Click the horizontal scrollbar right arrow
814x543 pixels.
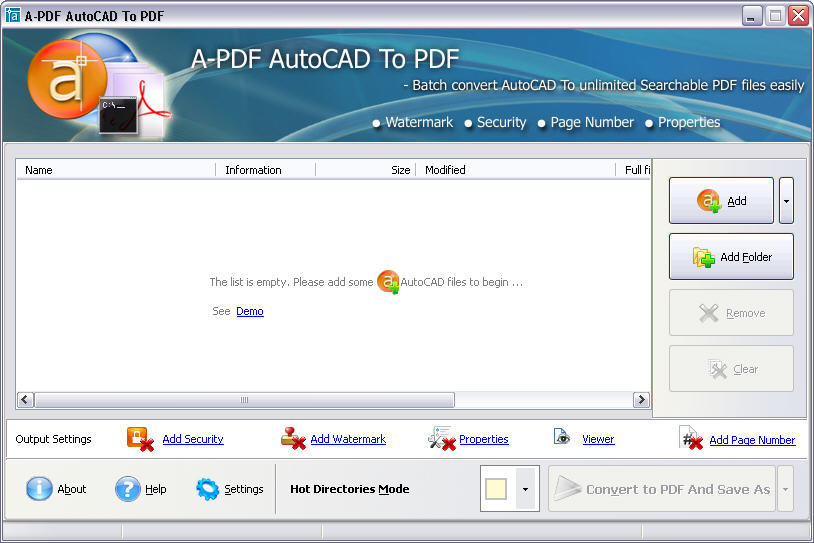click(x=642, y=400)
